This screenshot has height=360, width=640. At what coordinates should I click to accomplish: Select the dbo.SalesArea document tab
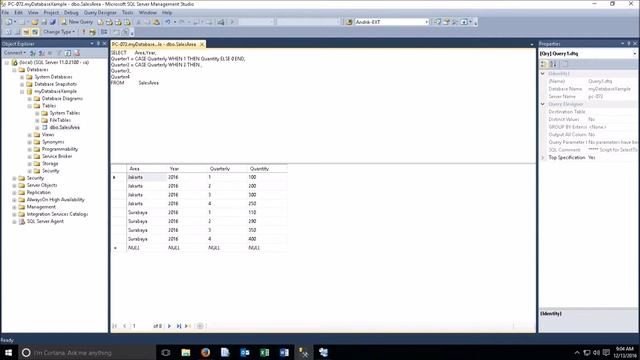tap(154, 44)
